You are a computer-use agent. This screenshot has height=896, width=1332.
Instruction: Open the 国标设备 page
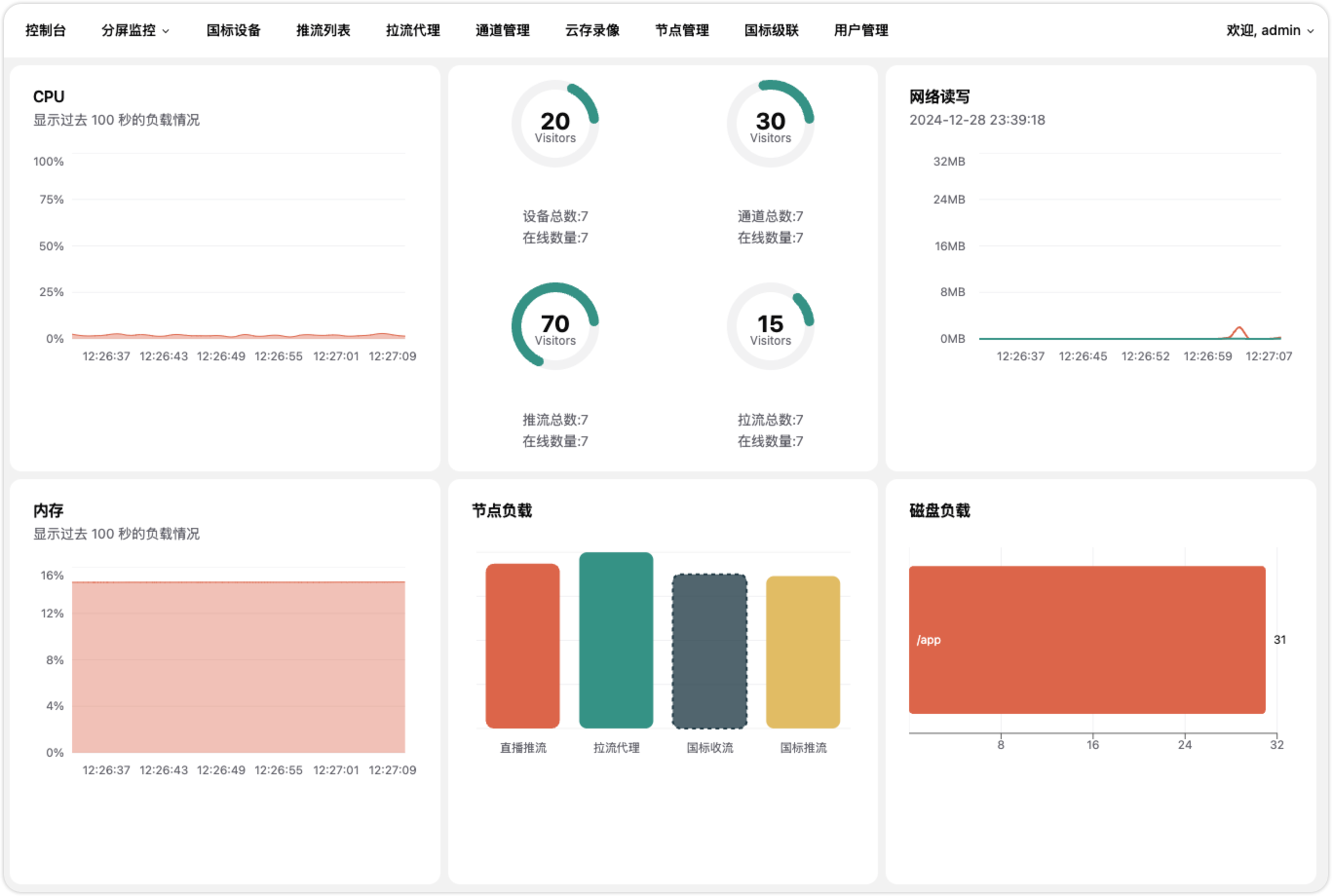pos(234,30)
